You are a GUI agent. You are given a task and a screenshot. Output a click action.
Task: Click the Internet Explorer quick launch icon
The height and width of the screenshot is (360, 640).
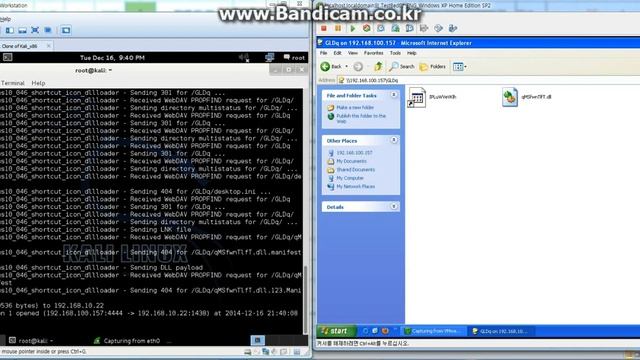point(366,331)
